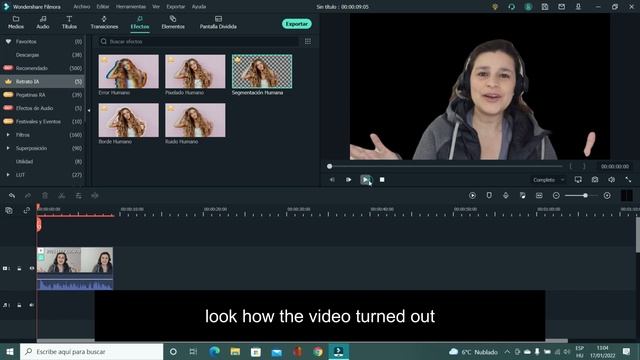Select the video clip in the timeline
Screen dimensions: 640x360
pos(75,268)
